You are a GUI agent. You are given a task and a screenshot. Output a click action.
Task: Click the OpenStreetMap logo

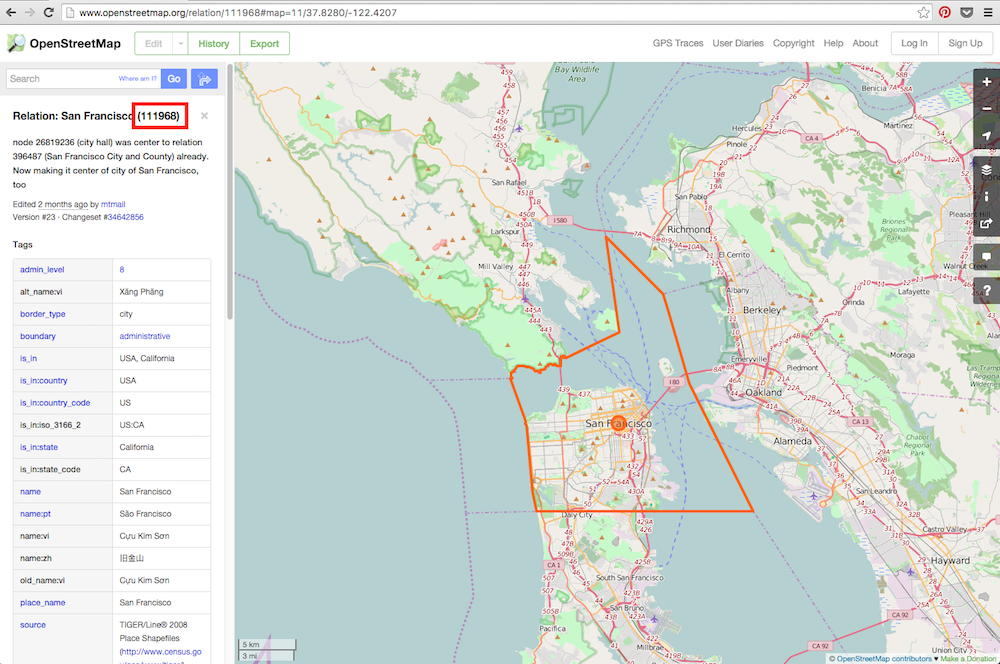tap(64, 43)
